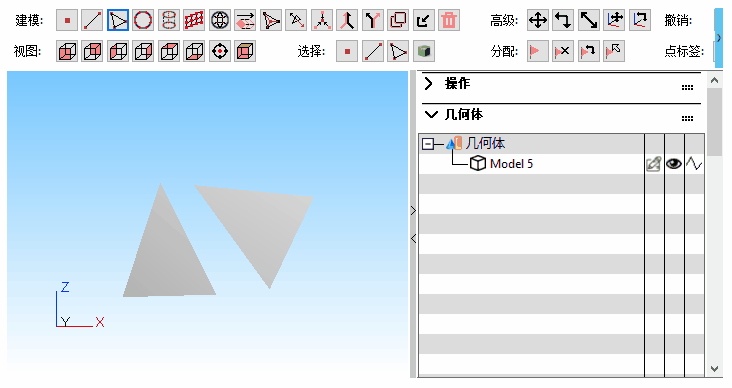Toggle the wireframe zigzag icon for Model 5
The height and width of the screenshot is (388, 732).
[x=694, y=164]
